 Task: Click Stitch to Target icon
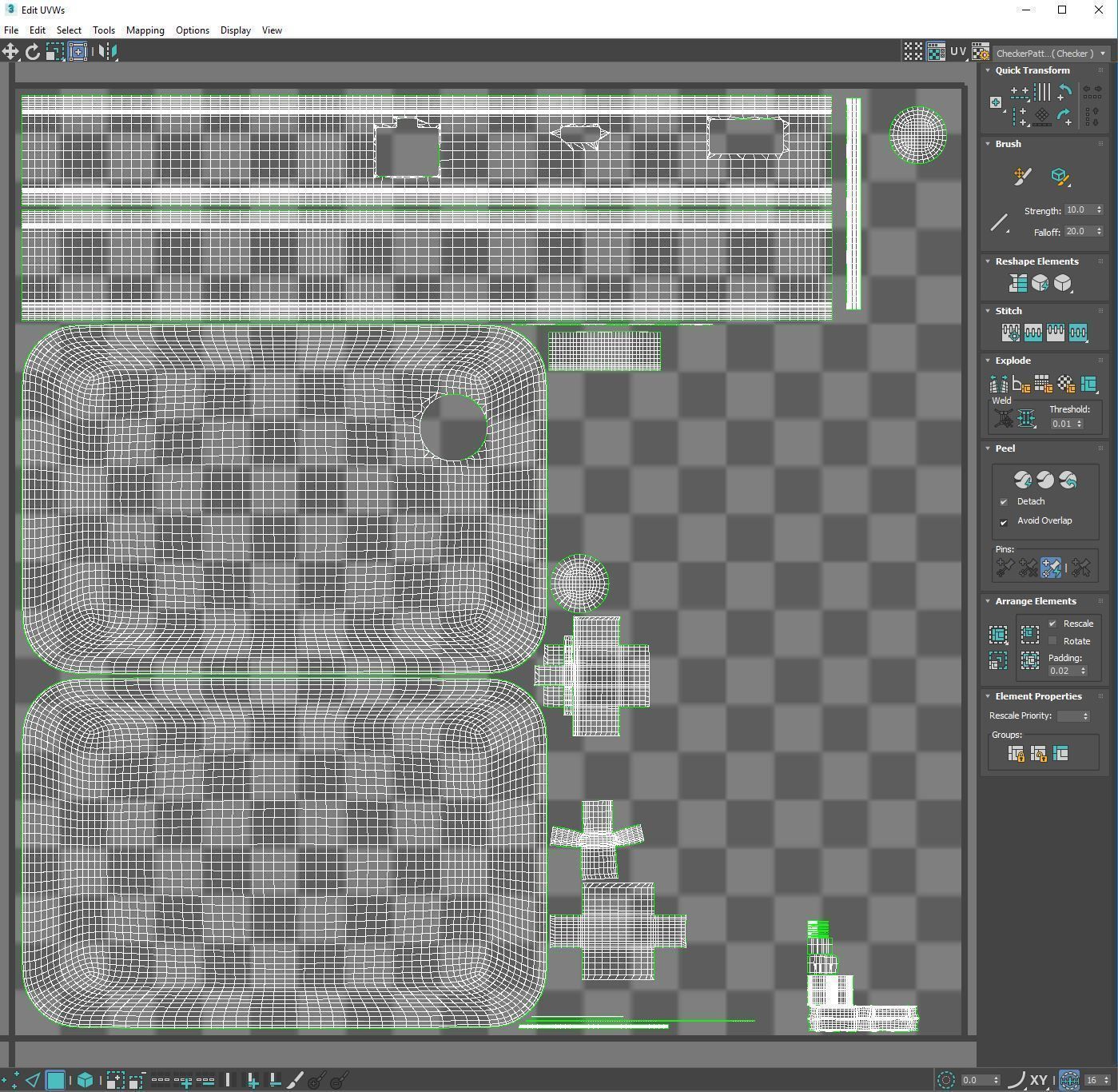click(x=1010, y=333)
